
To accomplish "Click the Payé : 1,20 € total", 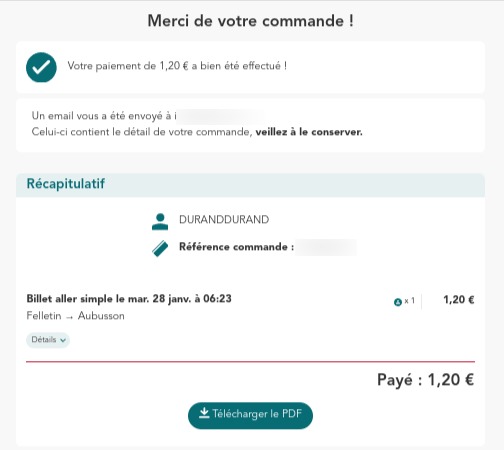I will 426,380.
